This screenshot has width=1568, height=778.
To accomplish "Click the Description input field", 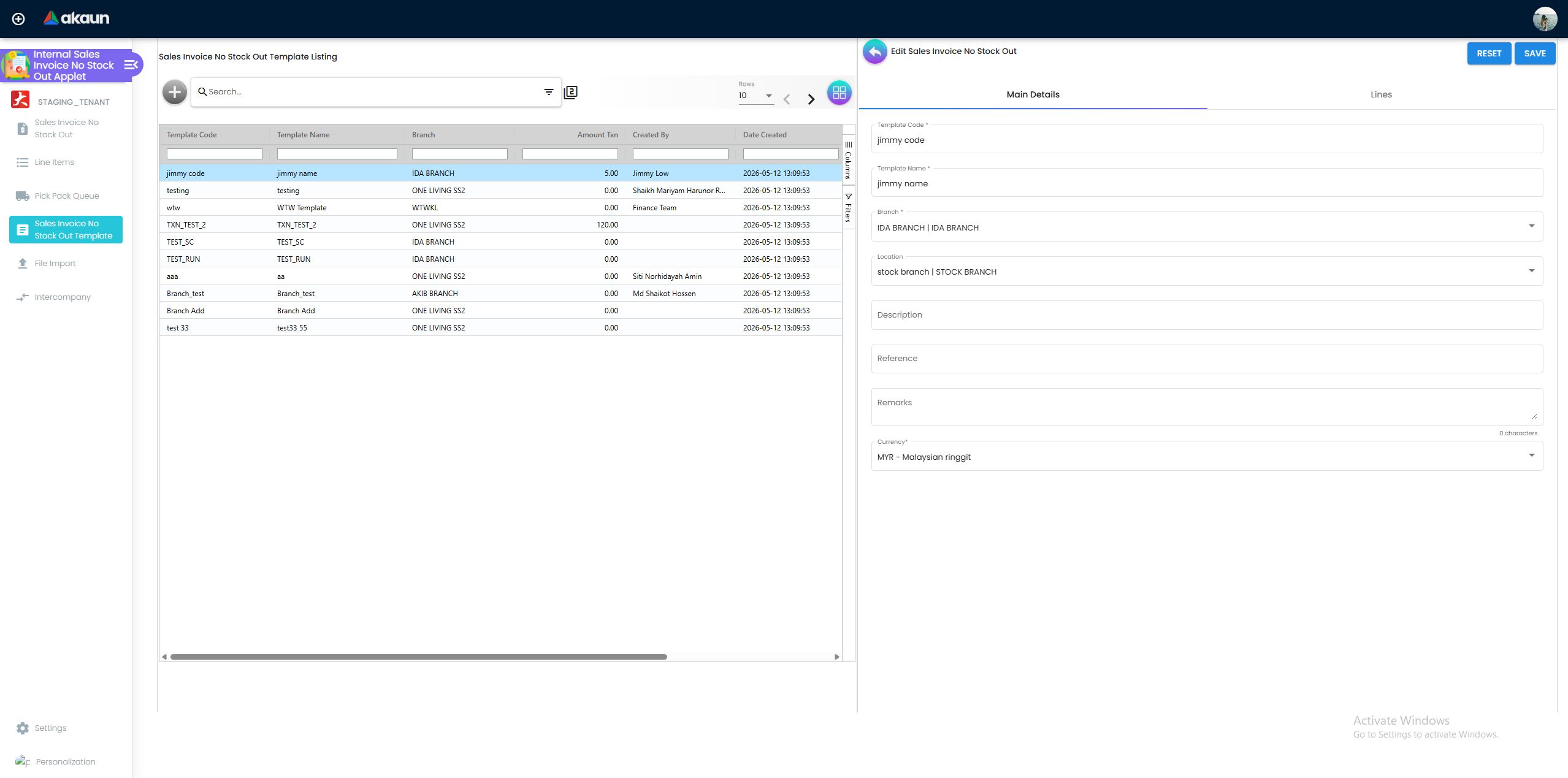I will 1207,315.
